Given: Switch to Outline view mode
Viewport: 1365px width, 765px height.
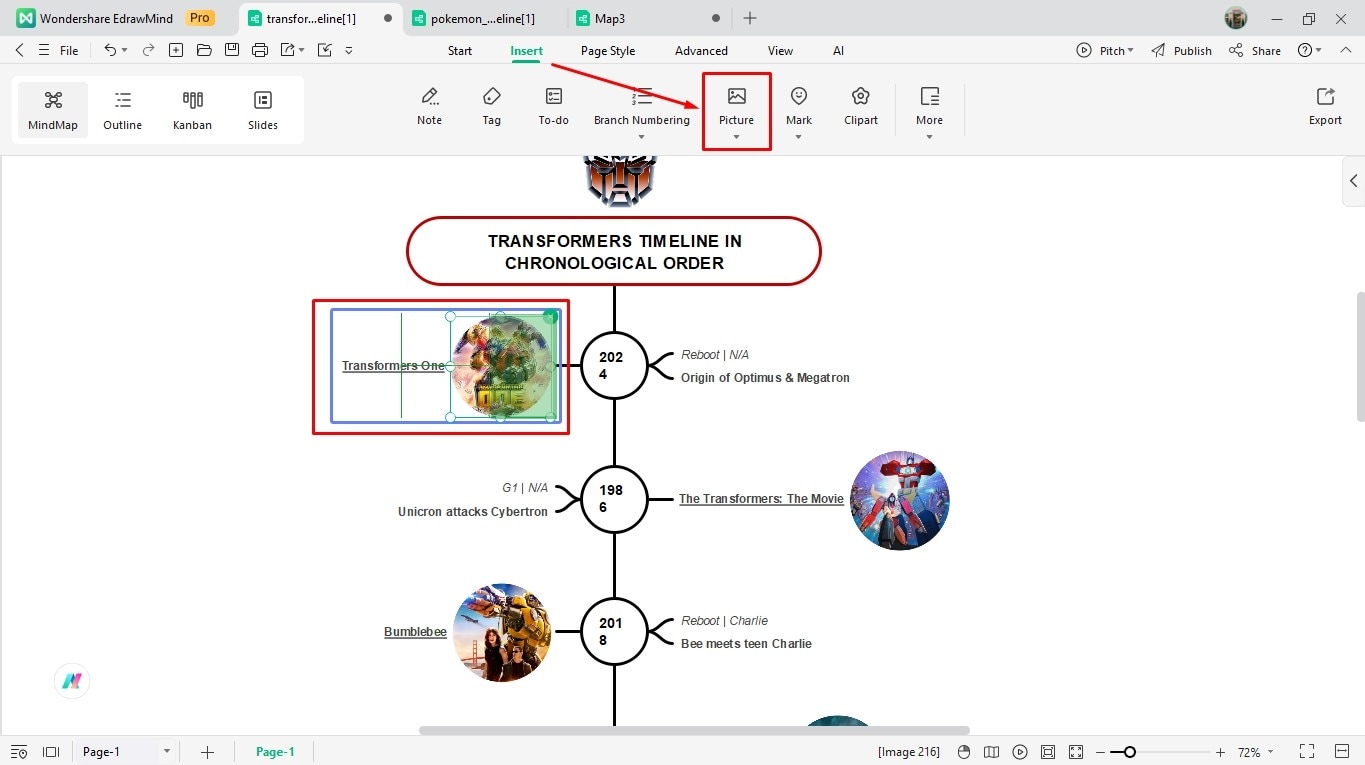Looking at the screenshot, I should click(x=122, y=110).
